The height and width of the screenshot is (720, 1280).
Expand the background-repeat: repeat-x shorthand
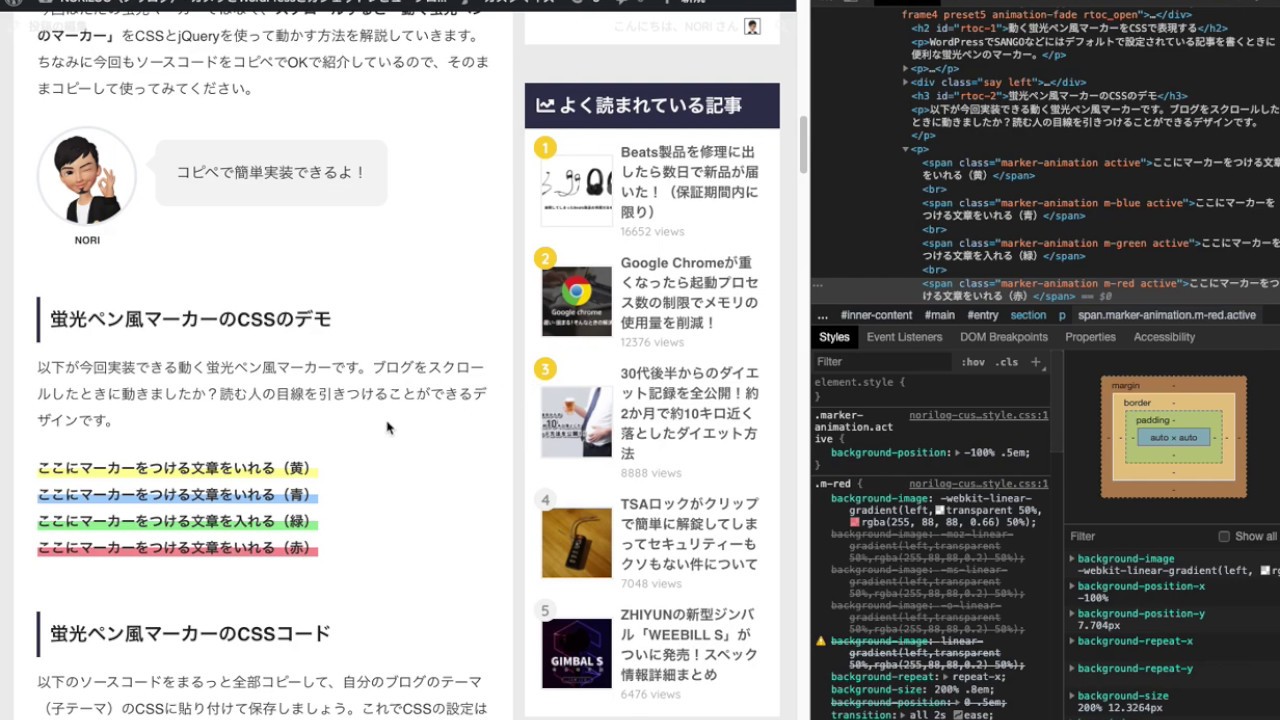click(x=948, y=677)
